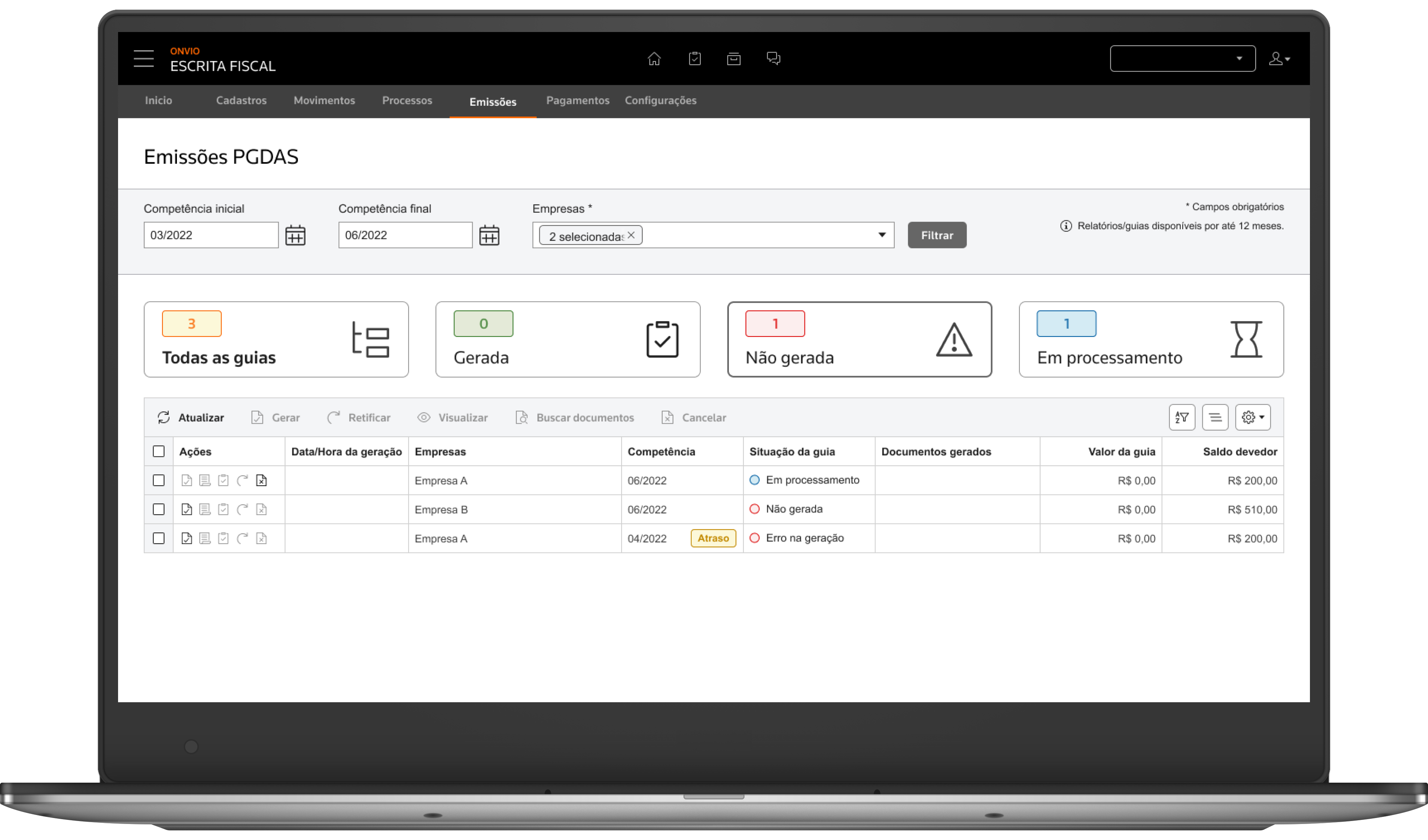
Task: Go to the home icon
Action: coord(654,58)
